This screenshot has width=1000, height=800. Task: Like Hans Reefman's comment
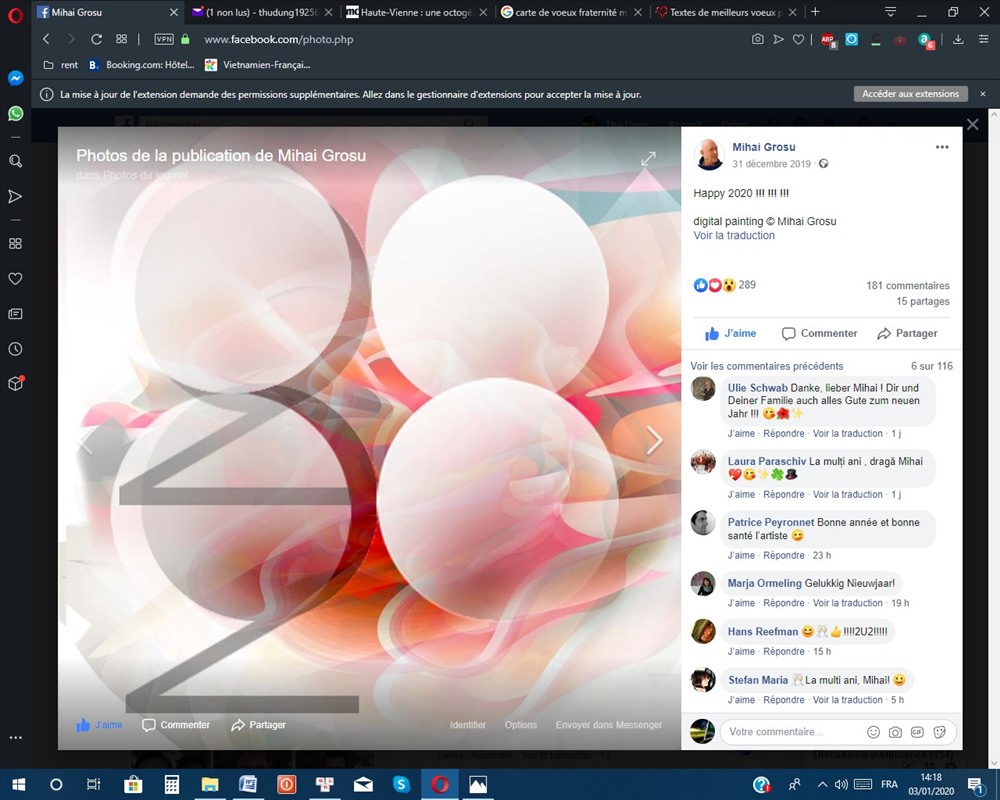coord(741,652)
